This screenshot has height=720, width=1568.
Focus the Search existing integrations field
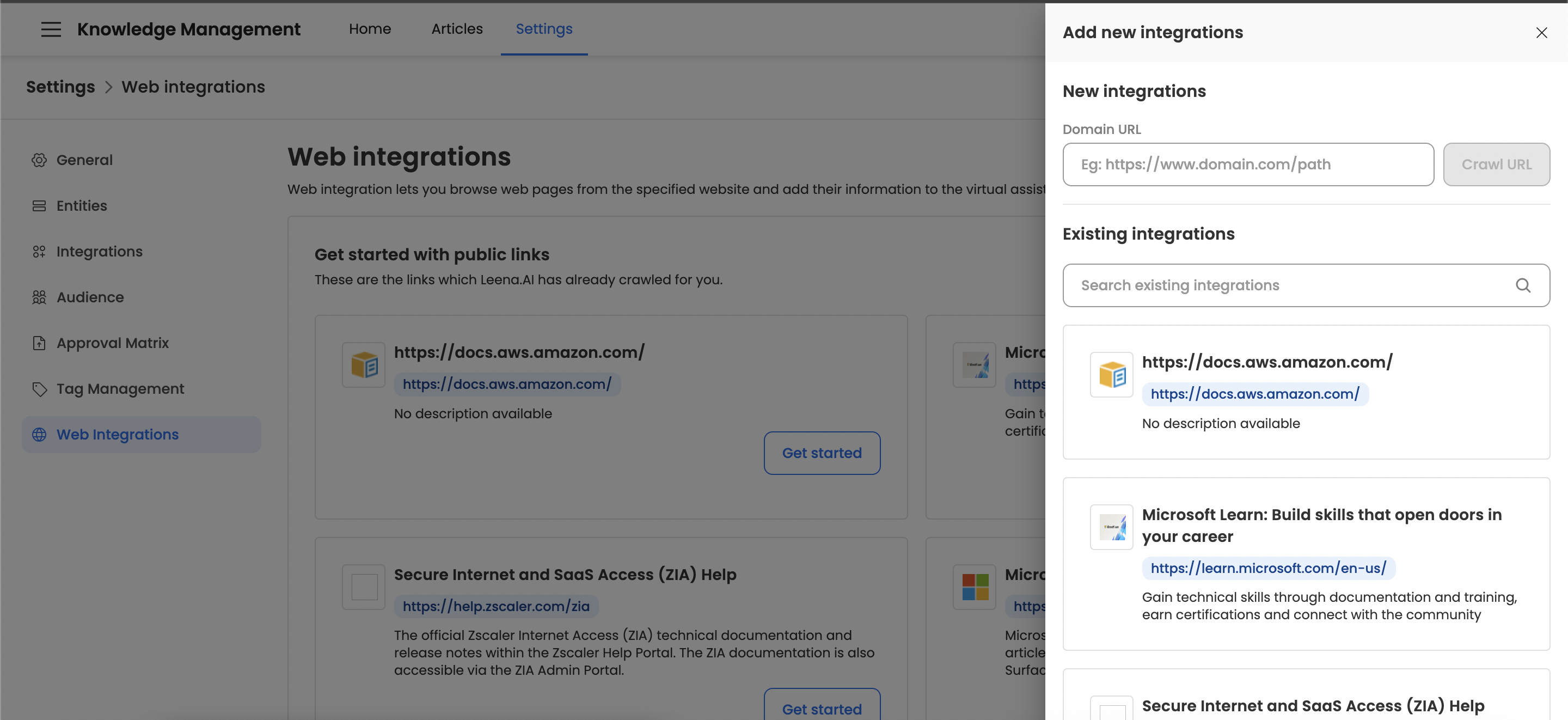pos(1290,285)
